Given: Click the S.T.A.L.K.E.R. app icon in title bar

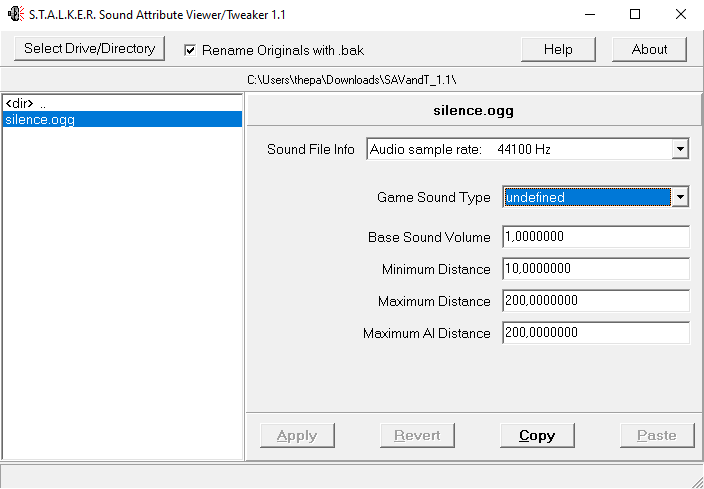Looking at the screenshot, I should click(x=16, y=14).
